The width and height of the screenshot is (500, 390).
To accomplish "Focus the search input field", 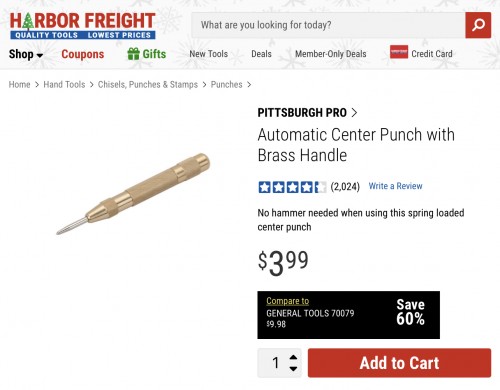I will click(328, 25).
